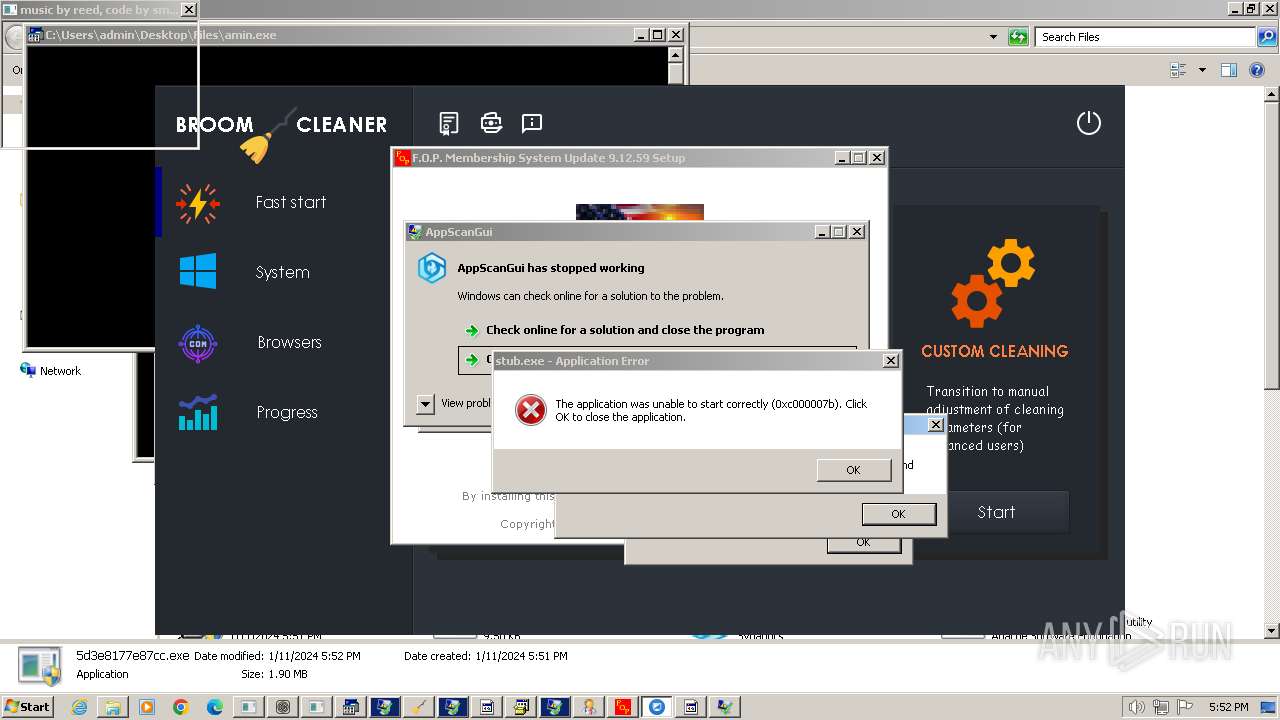Screen dimensions: 1280x720
Task: Click the orange gears Custom Cleaning icon
Action: click(x=993, y=283)
